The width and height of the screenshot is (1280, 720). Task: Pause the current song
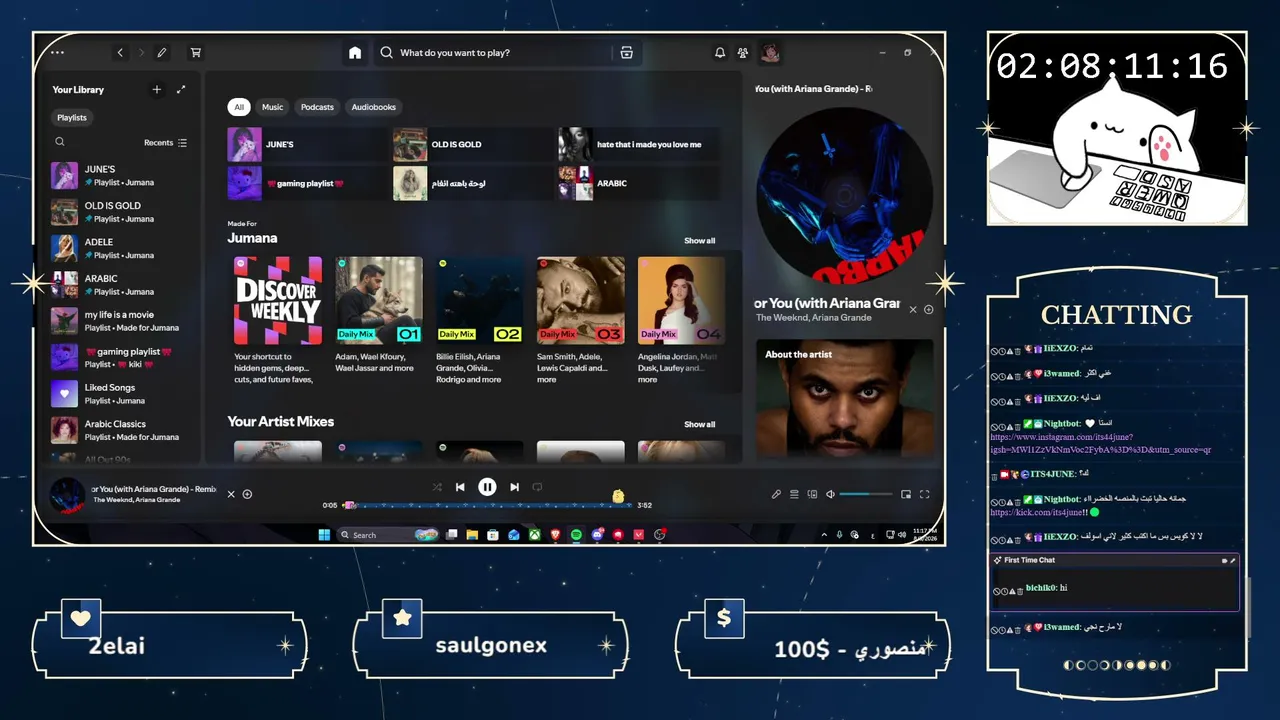pyautogui.click(x=487, y=487)
